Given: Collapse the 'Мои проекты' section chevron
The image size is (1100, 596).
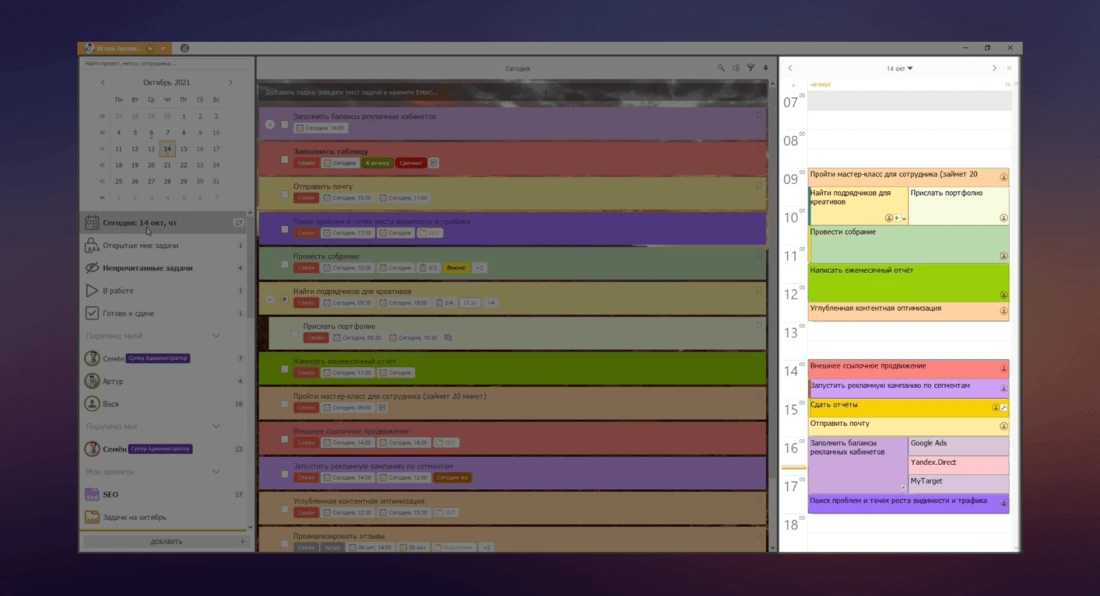Looking at the screenshot, I should pos(215,471).
